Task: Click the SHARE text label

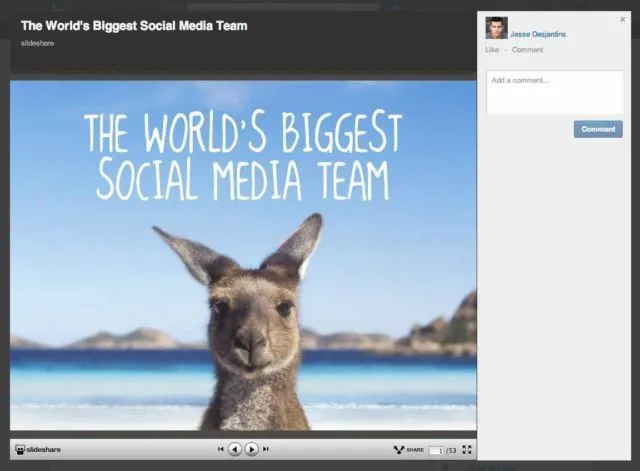Action: point(415,450)
